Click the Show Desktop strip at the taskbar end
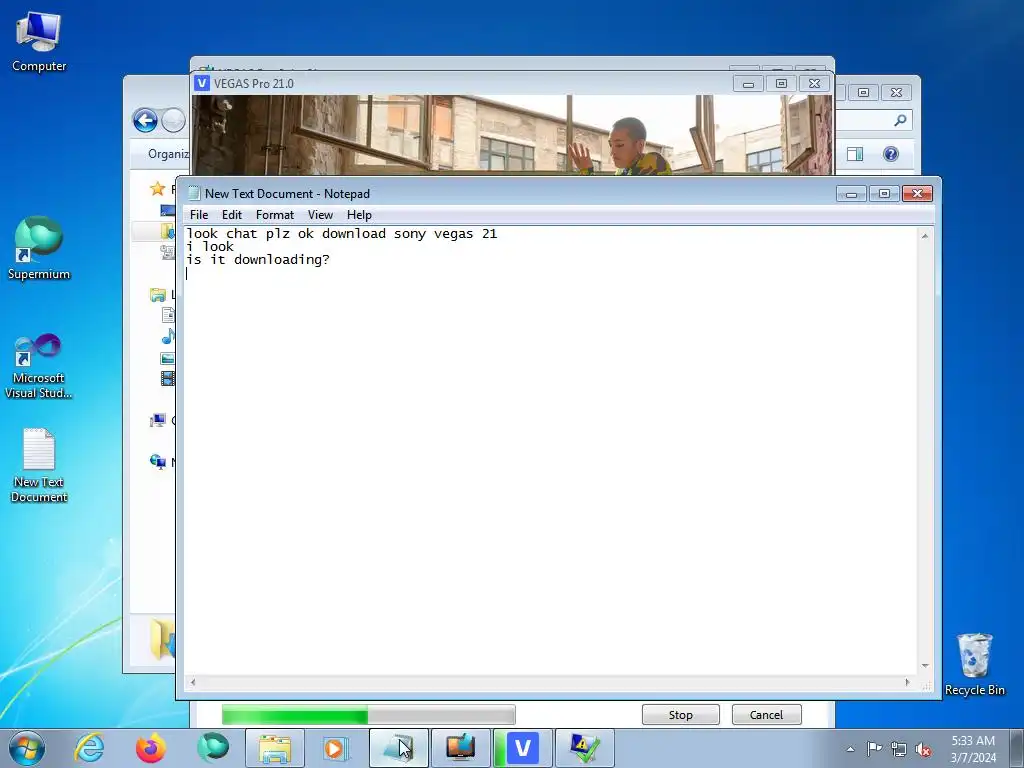Viewport: 1024px width, 768px height. coord(1017,748)
